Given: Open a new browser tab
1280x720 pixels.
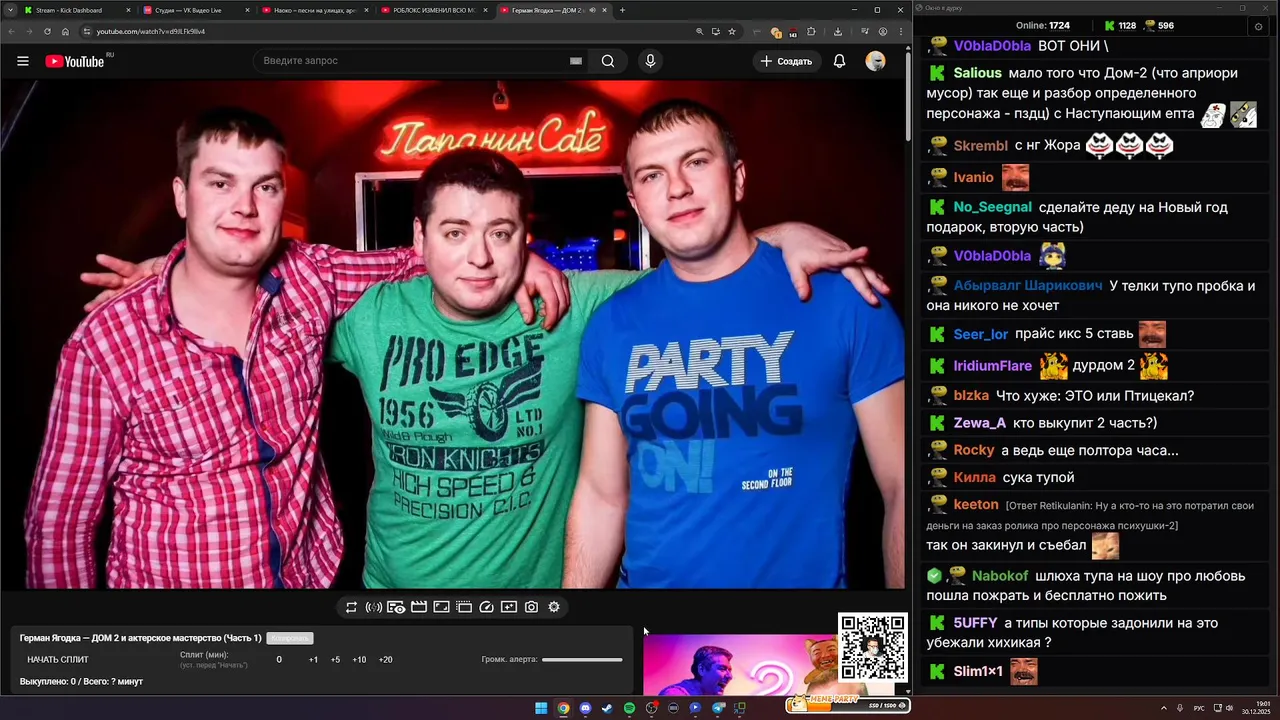Looking at the screenshot, I should pos(622,10).
